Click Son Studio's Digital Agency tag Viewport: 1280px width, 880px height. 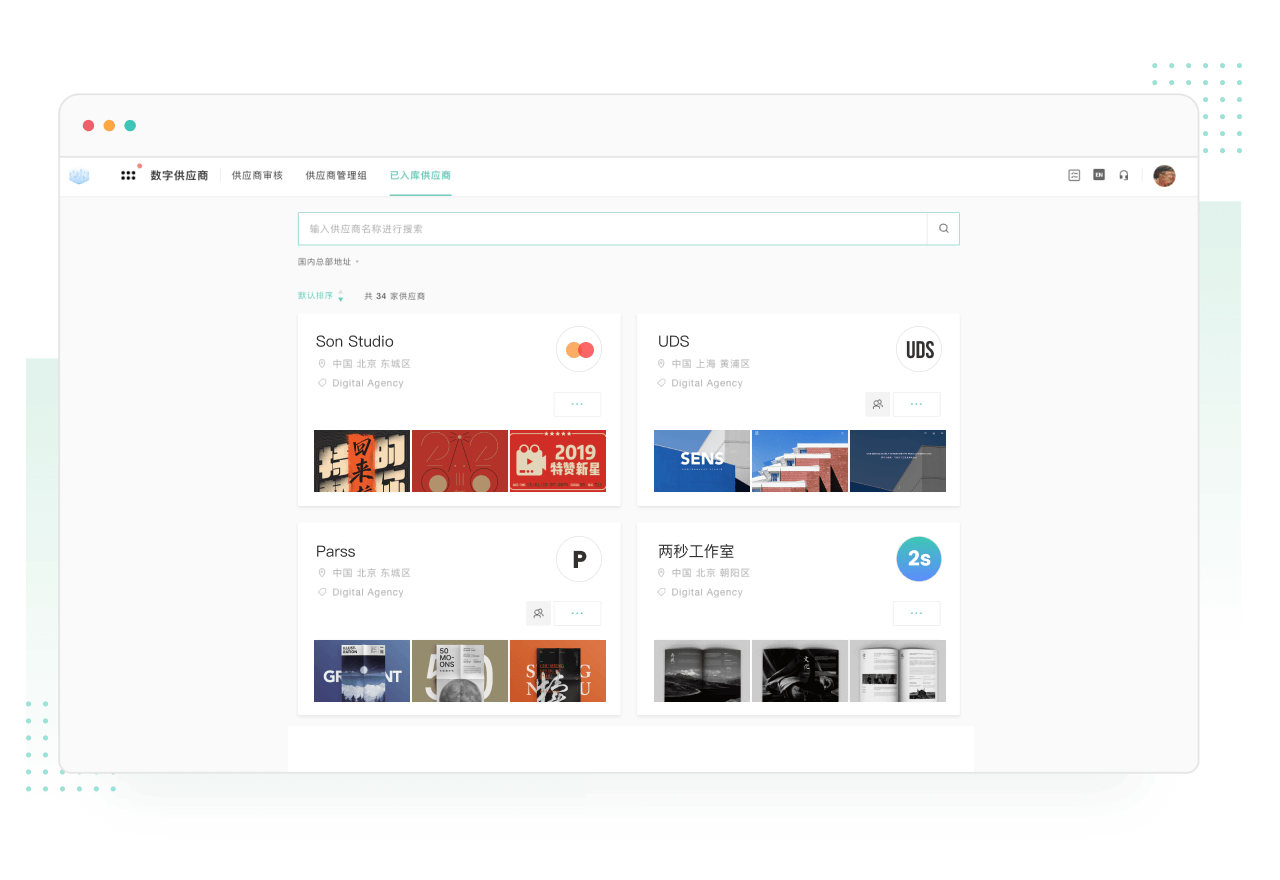pyautogui.click(x=368, y=383)
